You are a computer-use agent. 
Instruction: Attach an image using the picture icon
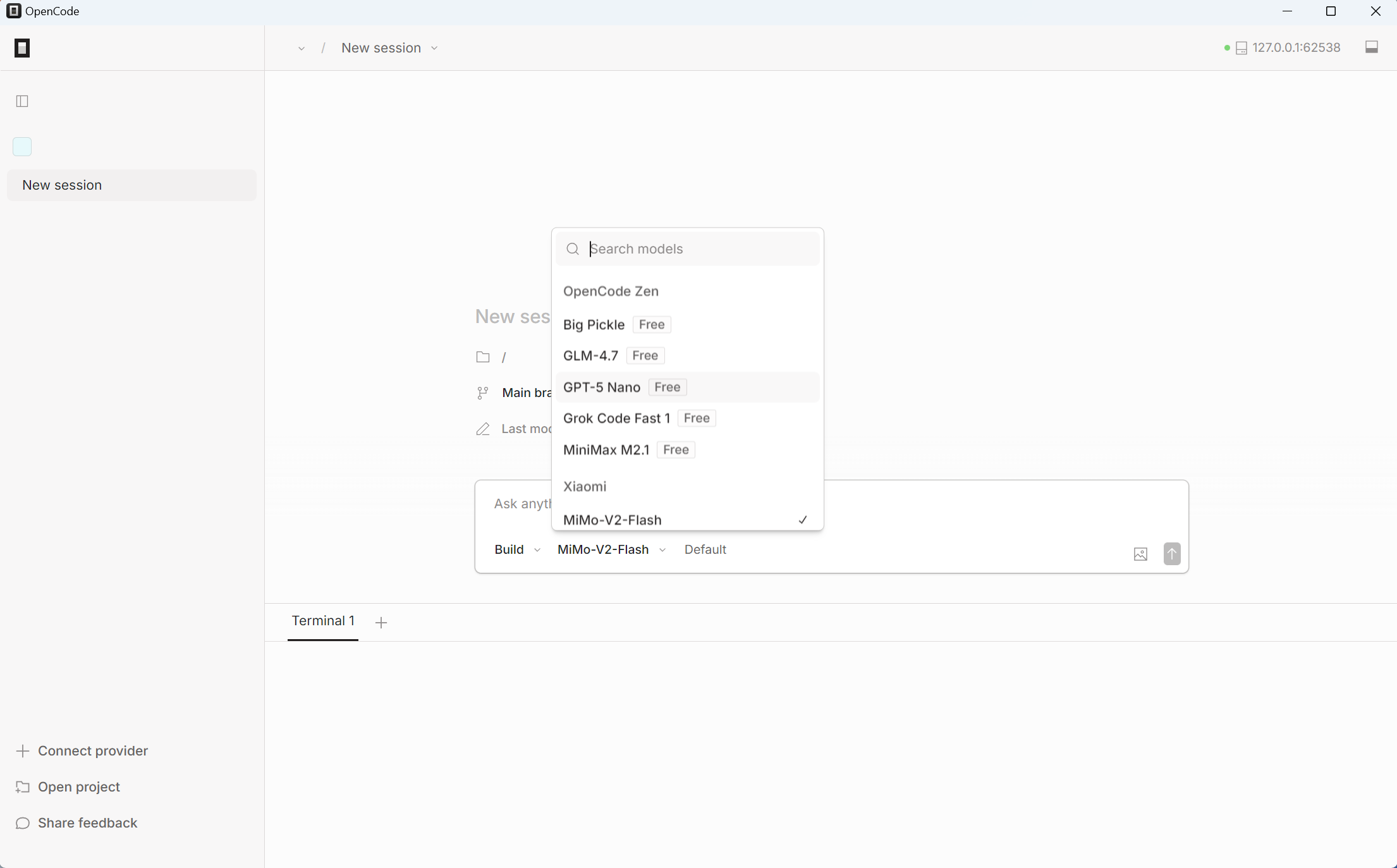[x=1140, y=554]
